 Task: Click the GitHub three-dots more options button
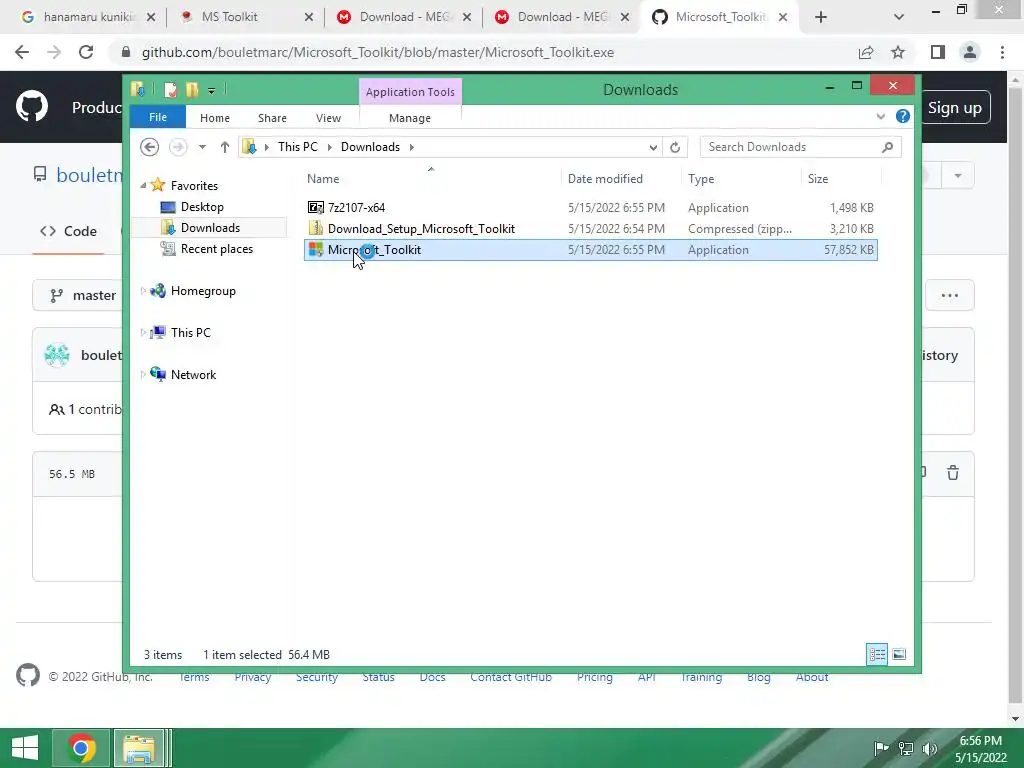[x=950, y=295]
